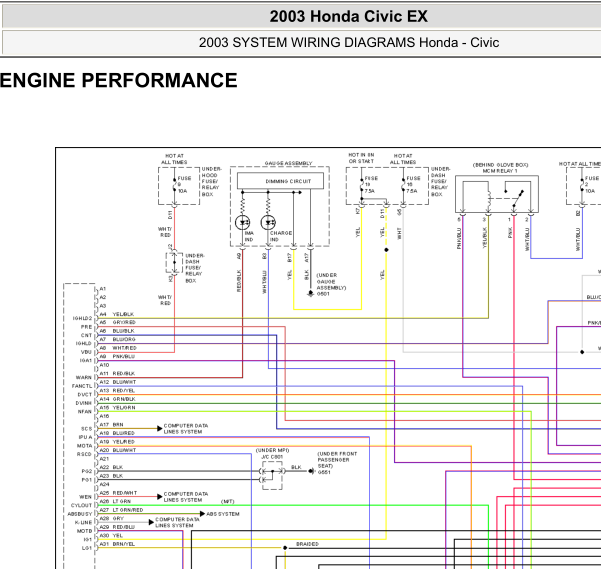Click pin A5 'GRY/RED' wire label

click(124, 323)
